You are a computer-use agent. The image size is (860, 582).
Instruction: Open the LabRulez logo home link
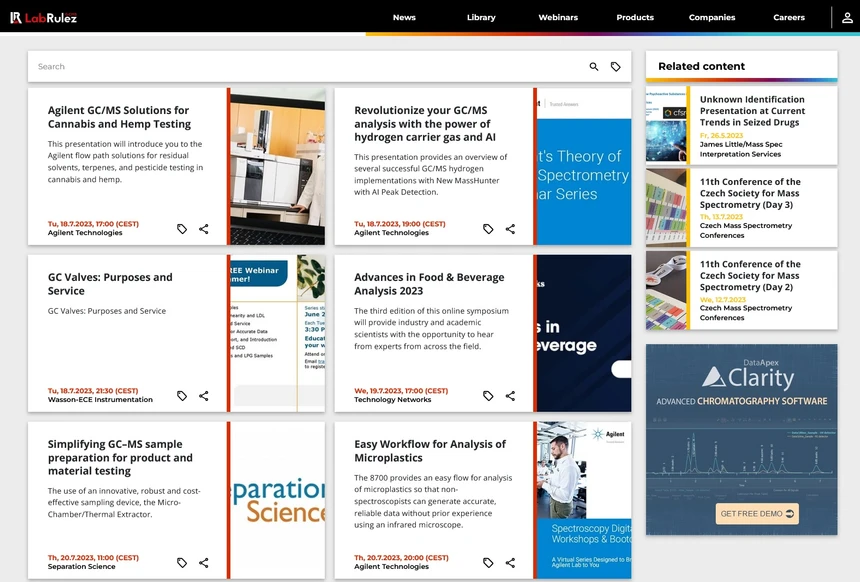click(43, 18)
